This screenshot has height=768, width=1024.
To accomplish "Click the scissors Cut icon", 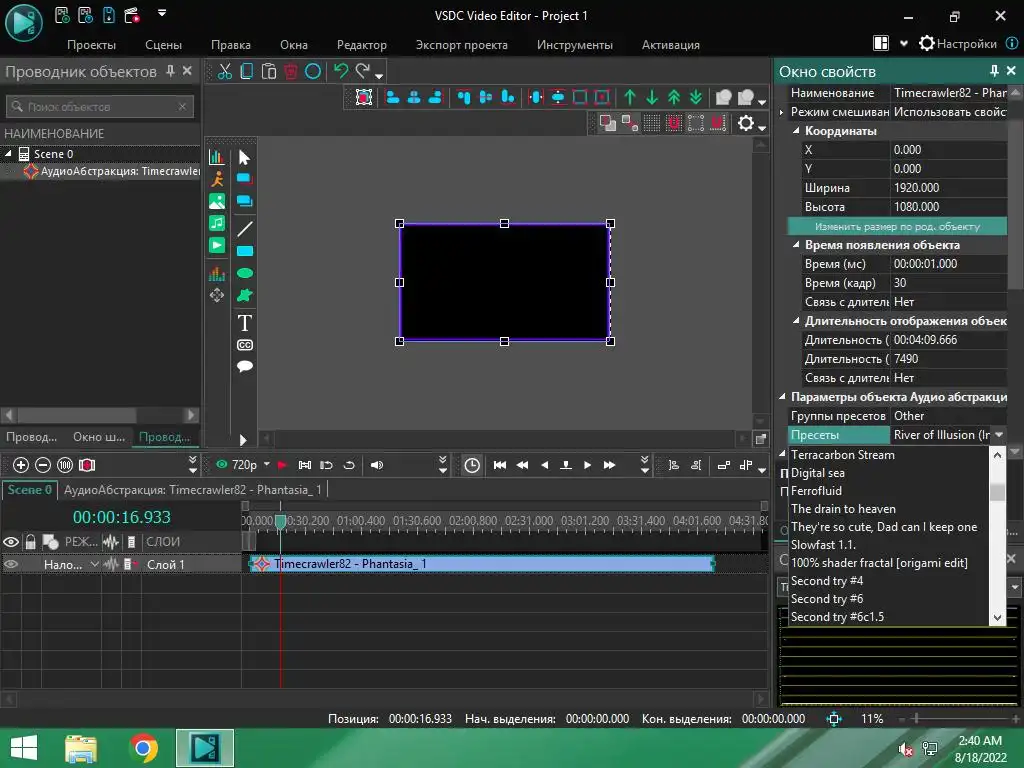I will coord(225,71).
